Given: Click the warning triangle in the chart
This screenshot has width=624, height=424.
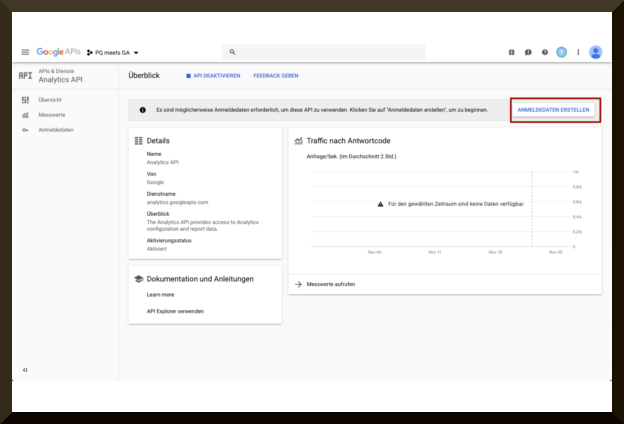Looking at the screenshot, I should click(x=380, y=204).
